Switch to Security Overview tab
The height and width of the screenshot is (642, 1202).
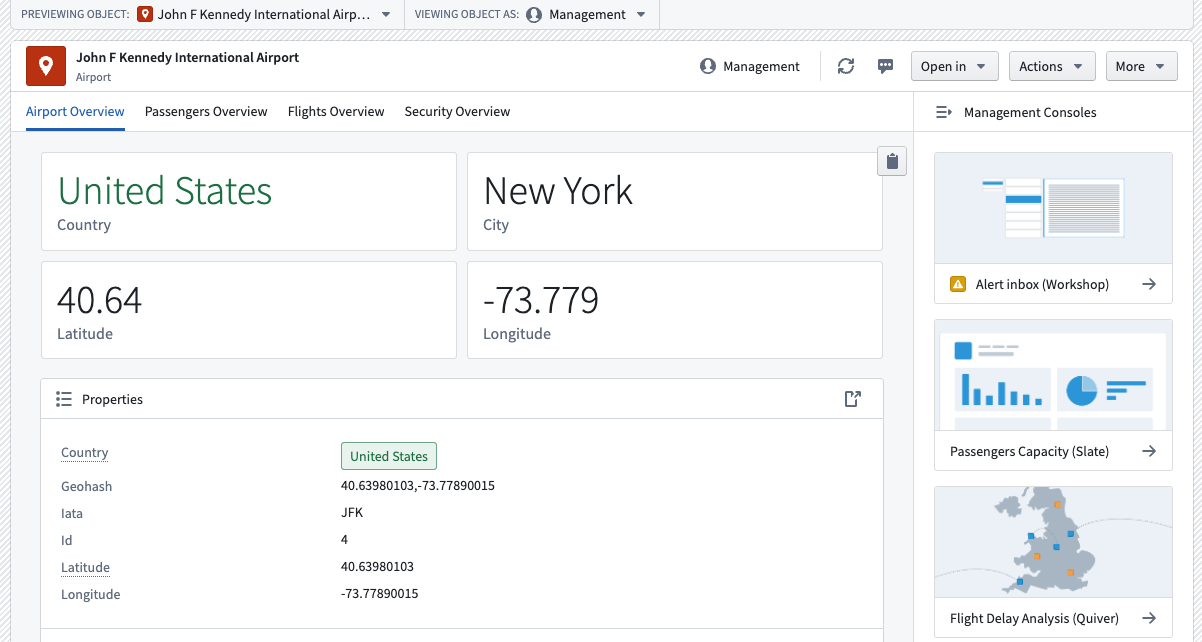point(457,111)
